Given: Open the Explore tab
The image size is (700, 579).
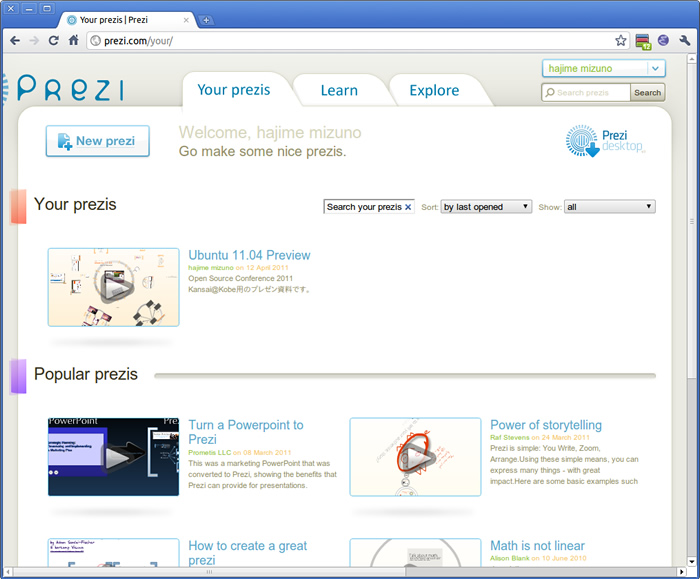Looking at the screenshot, I should [434, 90].
